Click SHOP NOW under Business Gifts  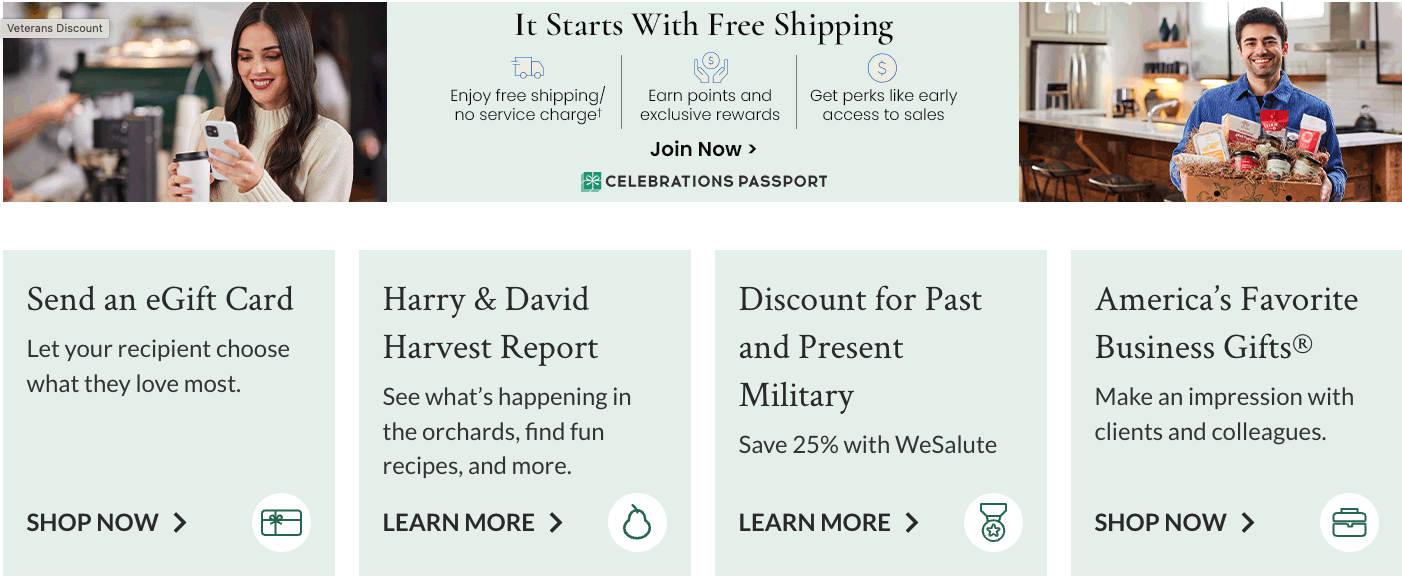[x=1175, y=522]
